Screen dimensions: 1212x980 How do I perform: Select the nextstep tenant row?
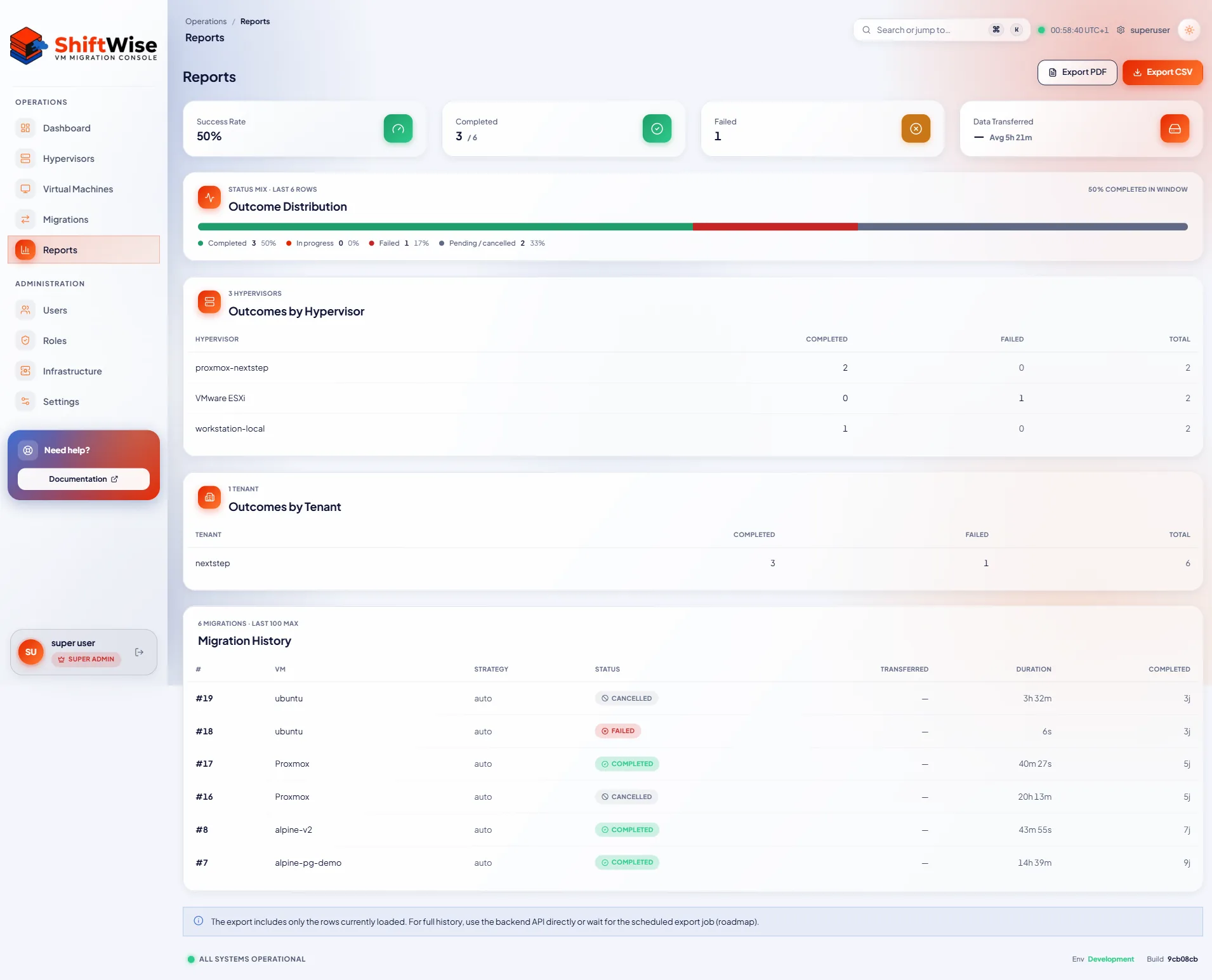[693, 564]
